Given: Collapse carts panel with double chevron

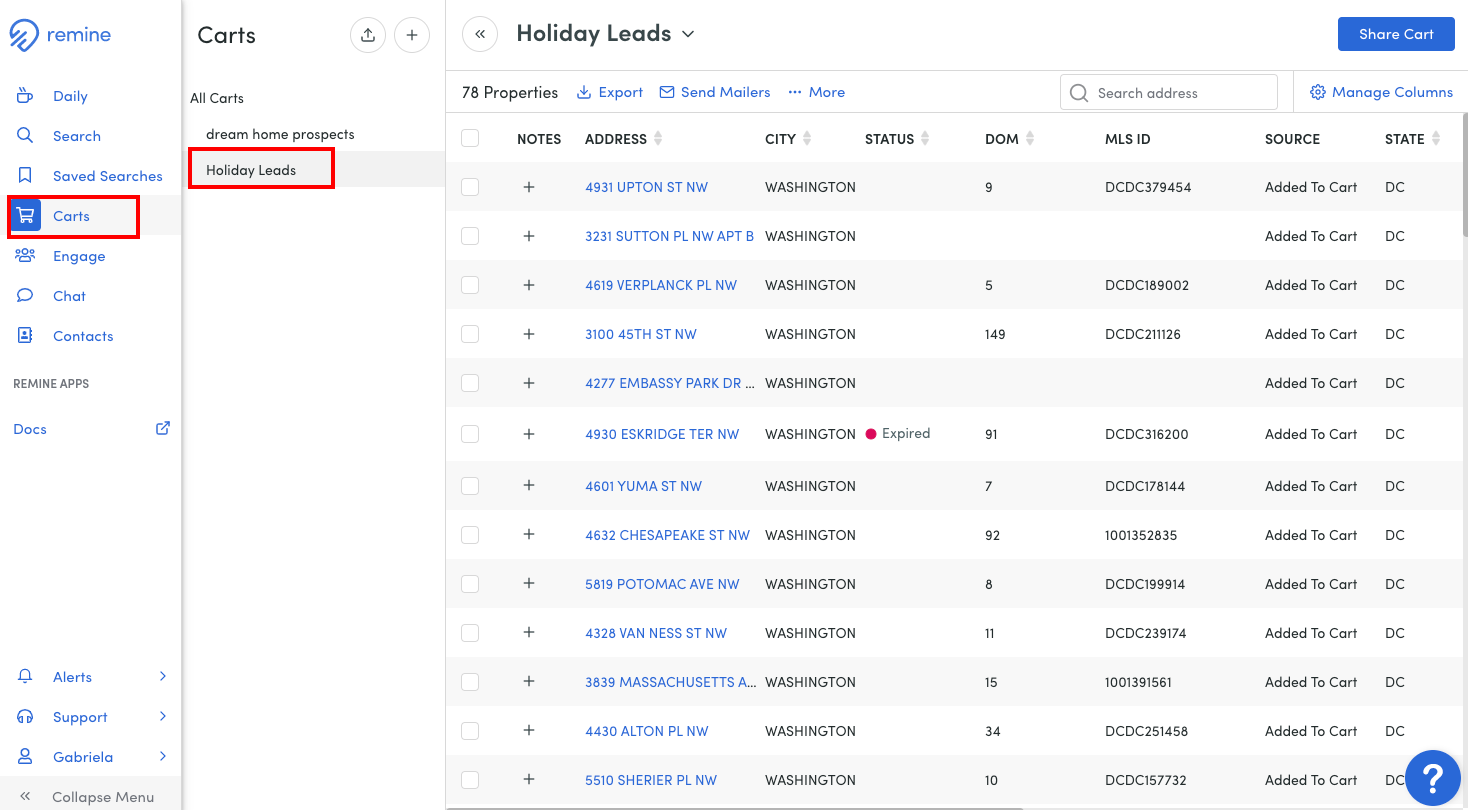Looking at the screenshot, I should [x=480, y=34].
